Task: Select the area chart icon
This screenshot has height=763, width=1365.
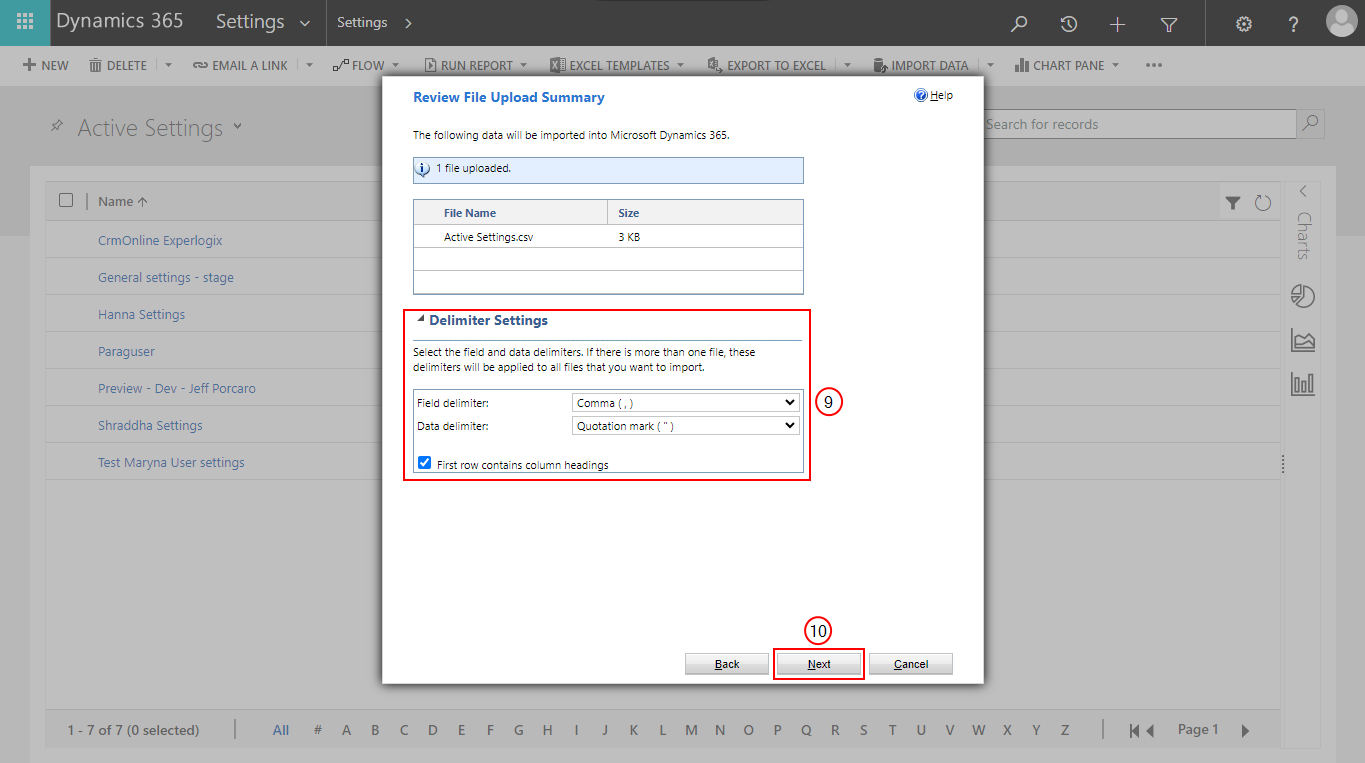Action: click(x=1303, y=341)
